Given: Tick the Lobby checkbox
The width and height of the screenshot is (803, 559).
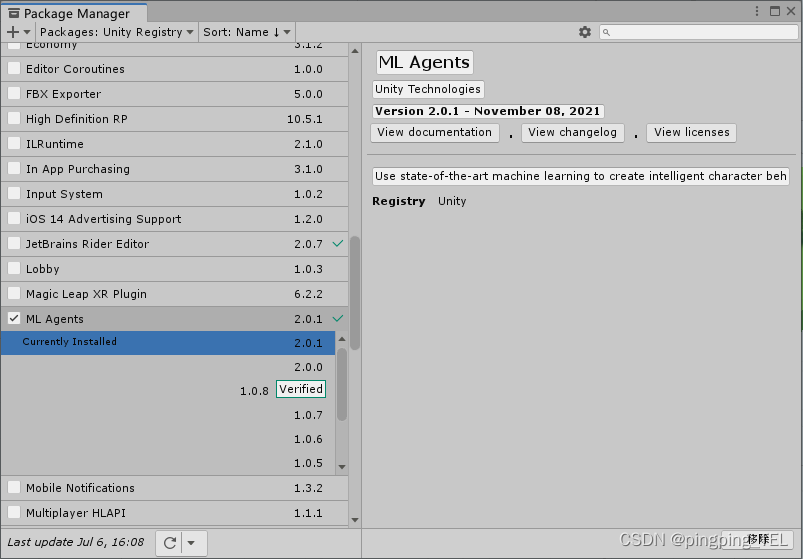Looking at the screenshot, I should point(14,269).
